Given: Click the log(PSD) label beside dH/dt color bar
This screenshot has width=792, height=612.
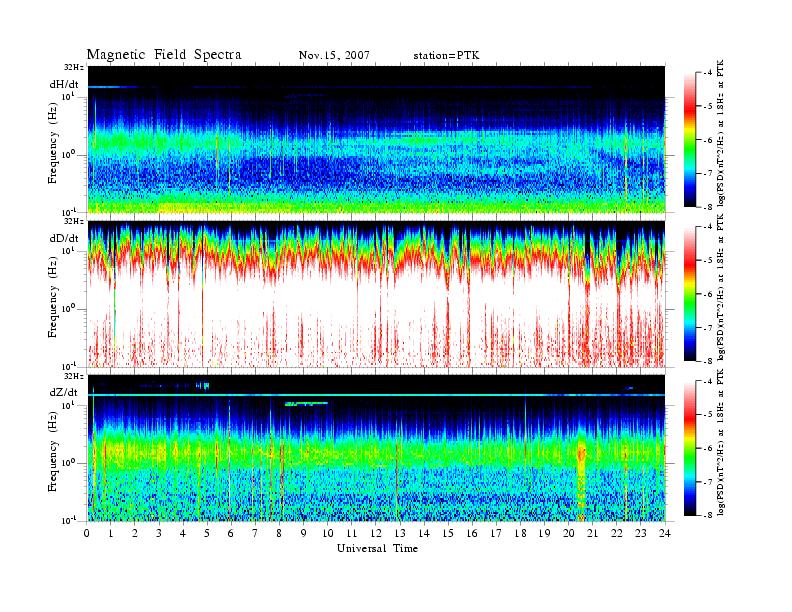Looking at the screenshot, I should tap(721, 133).
